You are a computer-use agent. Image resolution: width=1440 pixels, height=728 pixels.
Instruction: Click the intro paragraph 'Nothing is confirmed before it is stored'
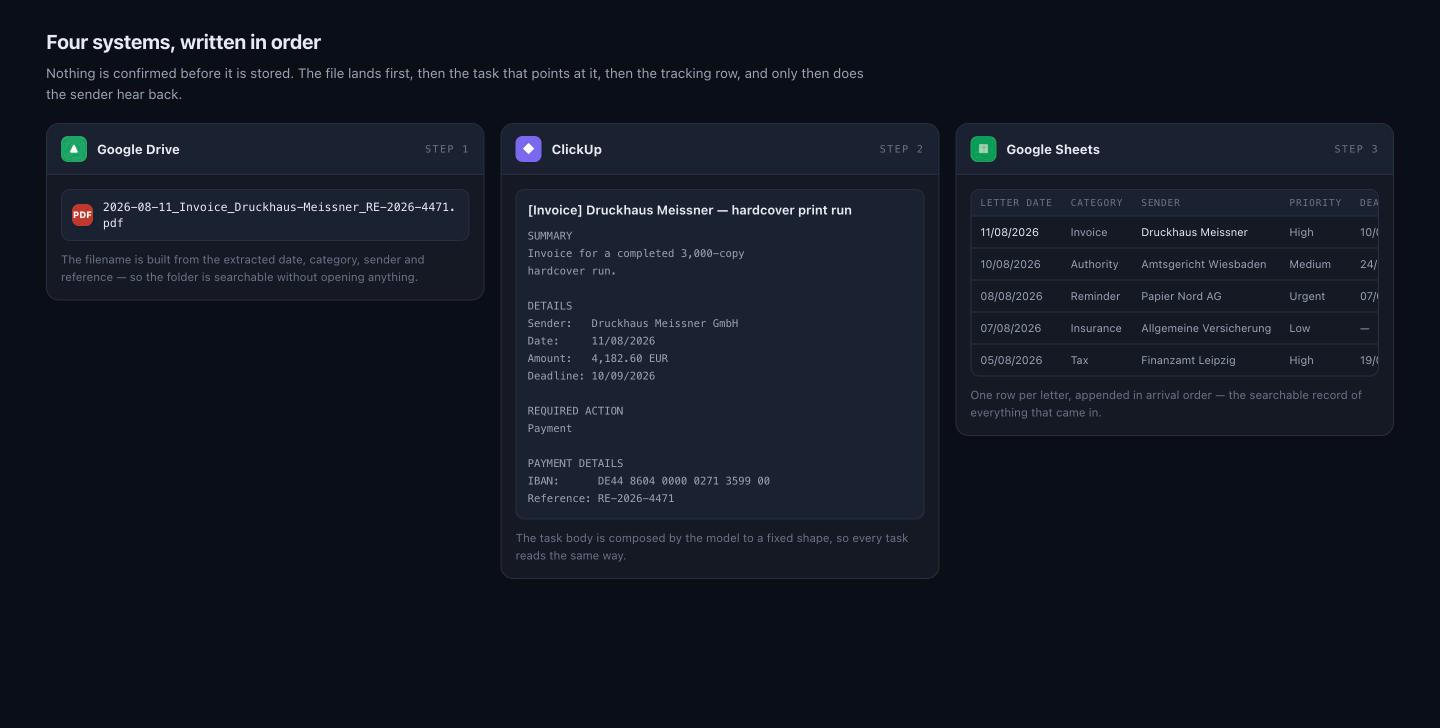coord(455,84)
